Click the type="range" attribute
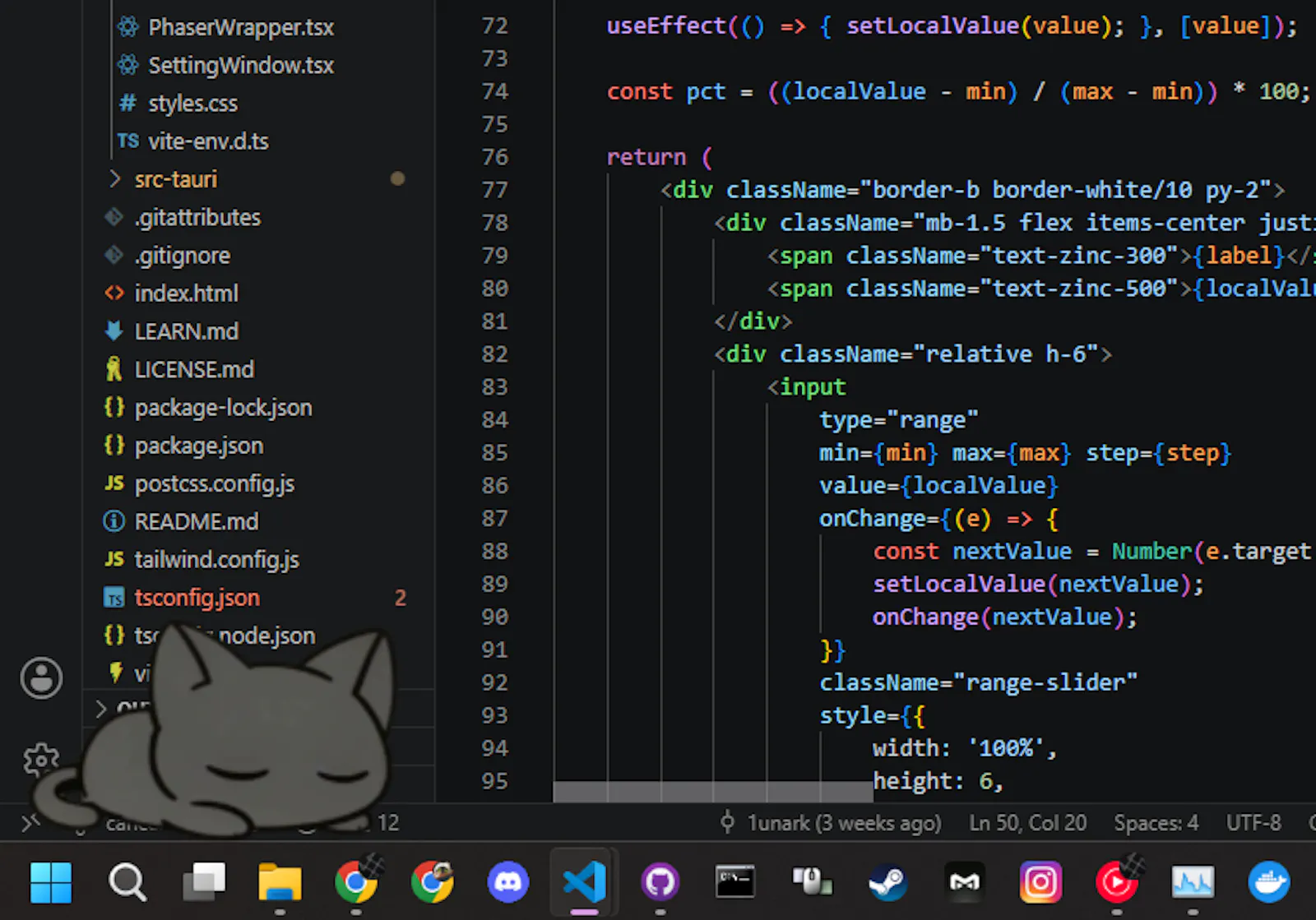 coord(899,419)
